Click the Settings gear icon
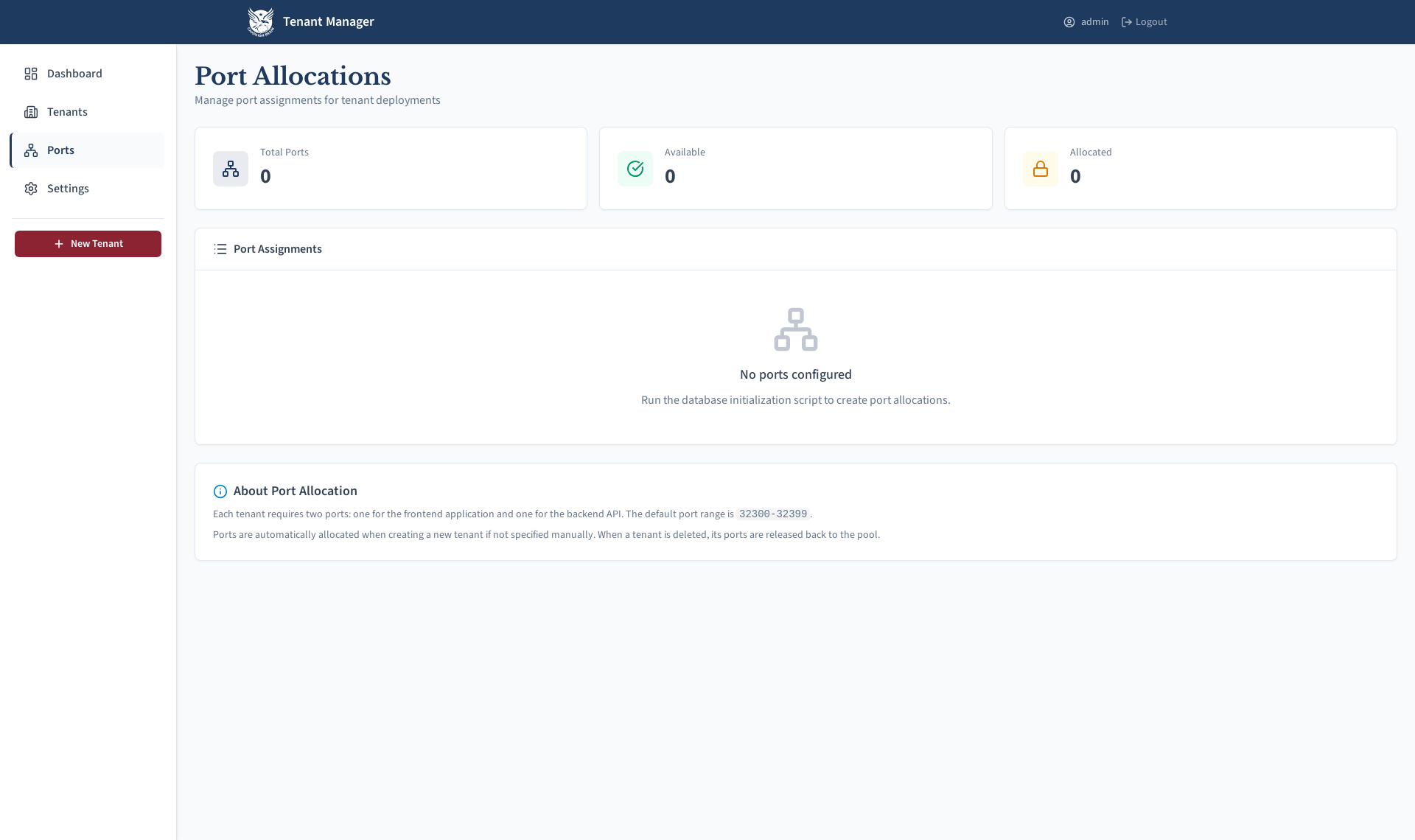 [x=31, y=189]
